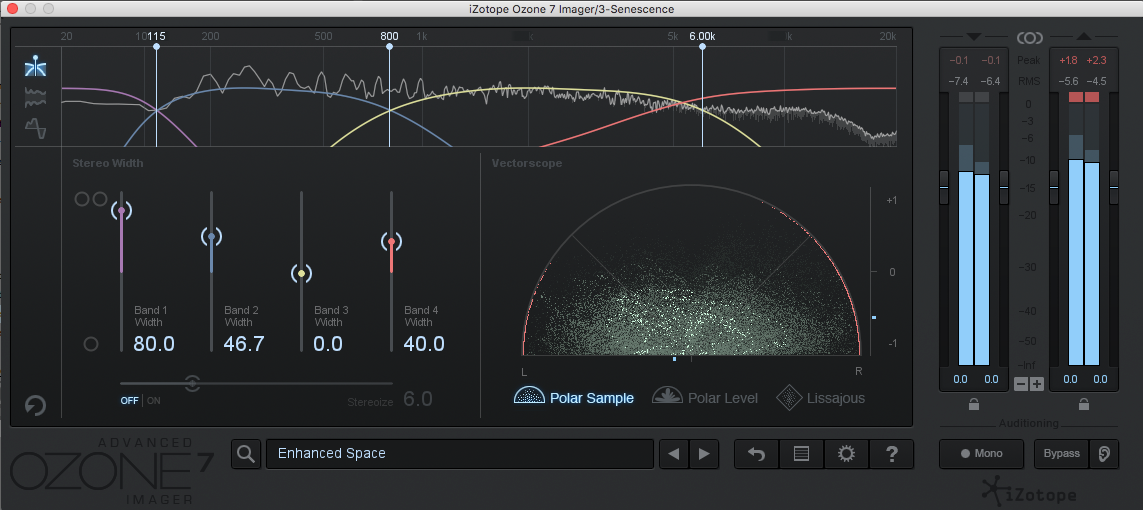Select the spectrum view icon
1143x510 pixels.
click(x=36, y=97)
